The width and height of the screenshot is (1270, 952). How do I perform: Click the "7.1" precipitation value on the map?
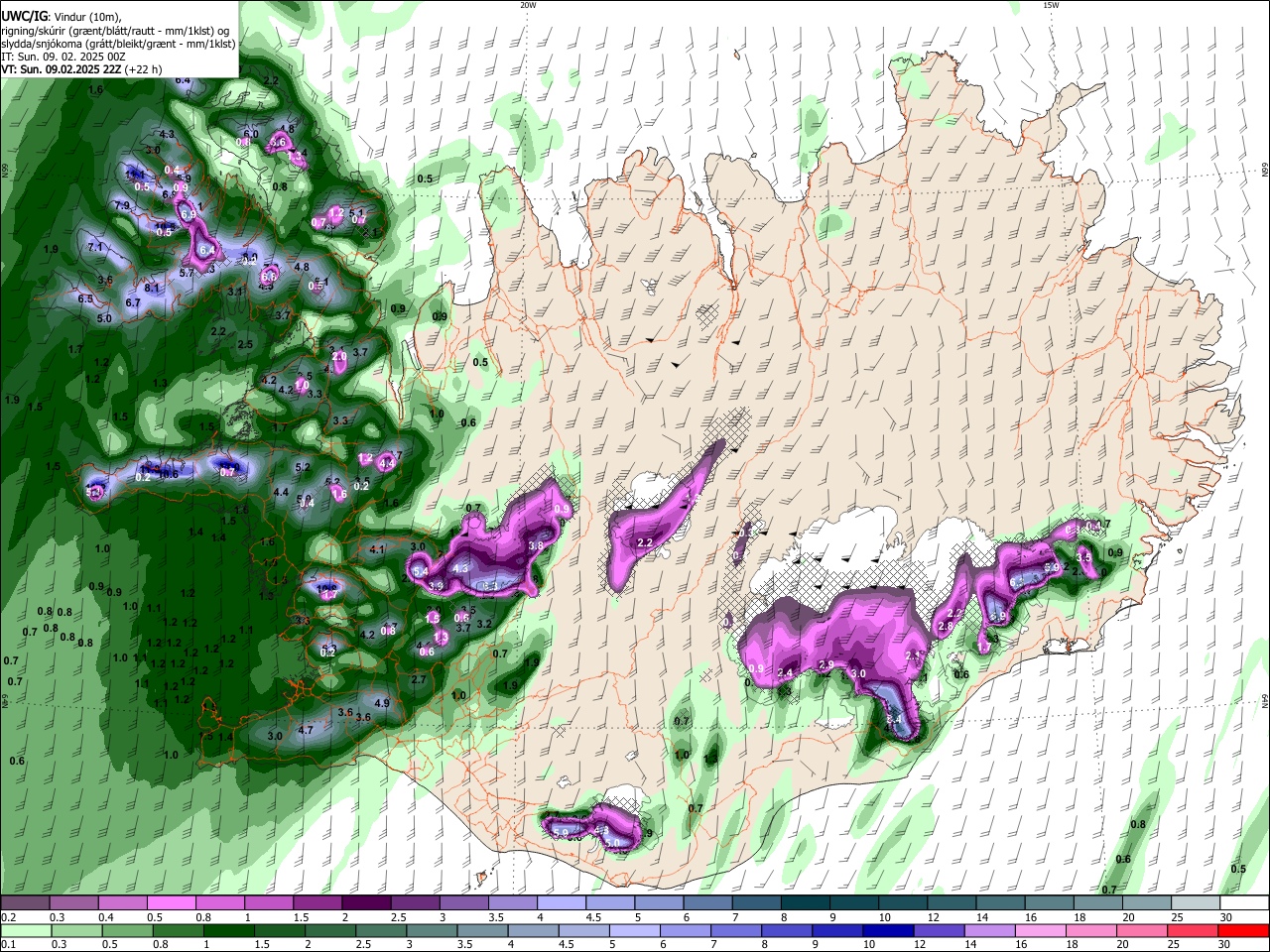[x=95, y=246]
